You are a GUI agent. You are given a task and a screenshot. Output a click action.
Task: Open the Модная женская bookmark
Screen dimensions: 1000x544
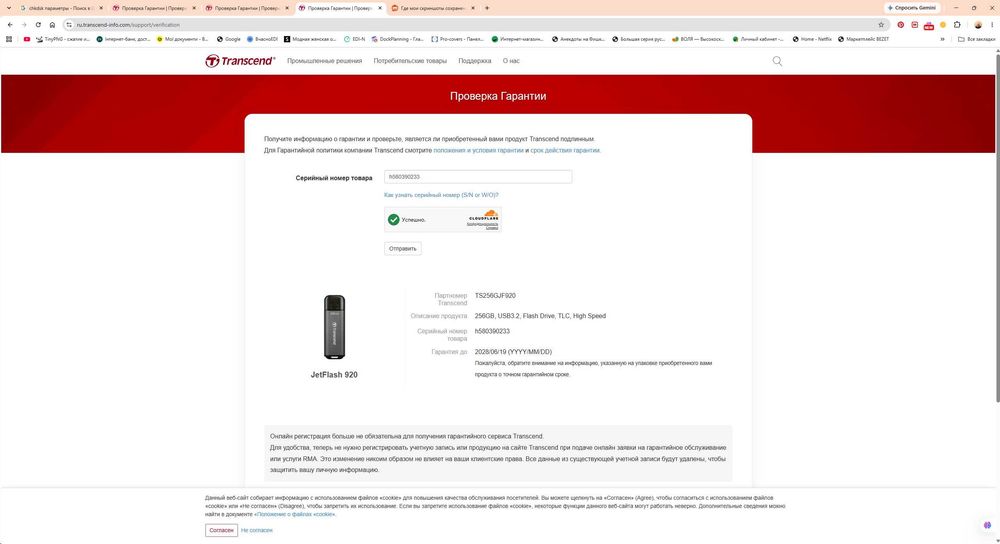click(310, 39)
